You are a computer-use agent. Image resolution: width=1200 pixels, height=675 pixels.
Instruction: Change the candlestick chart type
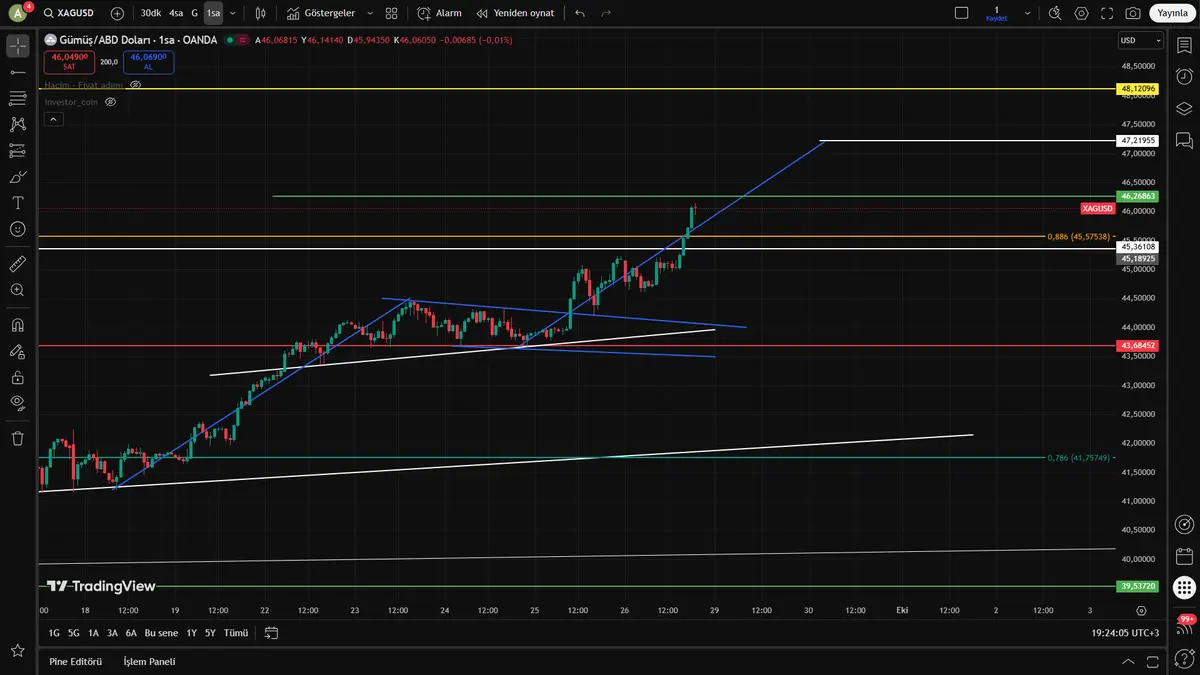(261, 13)
